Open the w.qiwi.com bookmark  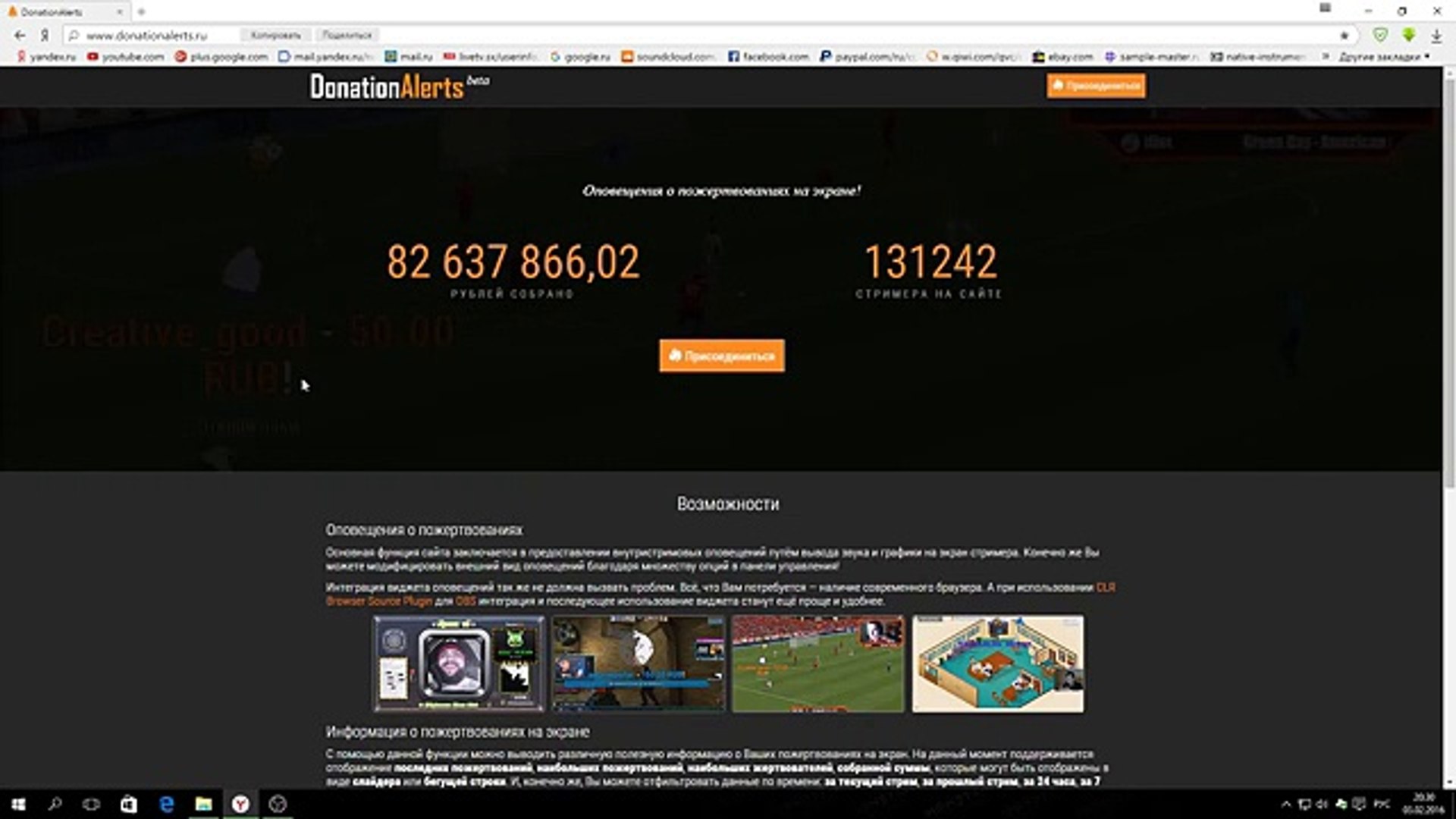974,57
